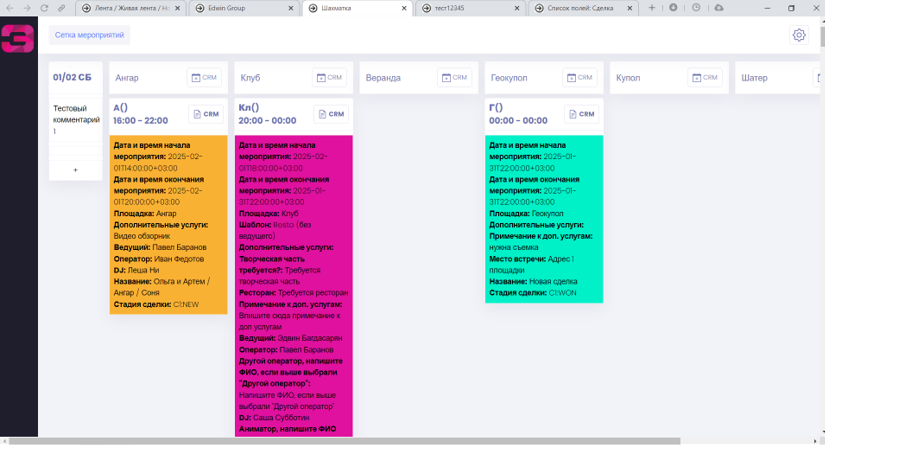The width and height of the screenshot is (922, 459).
Task: Open the settings gear icon
Action: pos(799,35)
